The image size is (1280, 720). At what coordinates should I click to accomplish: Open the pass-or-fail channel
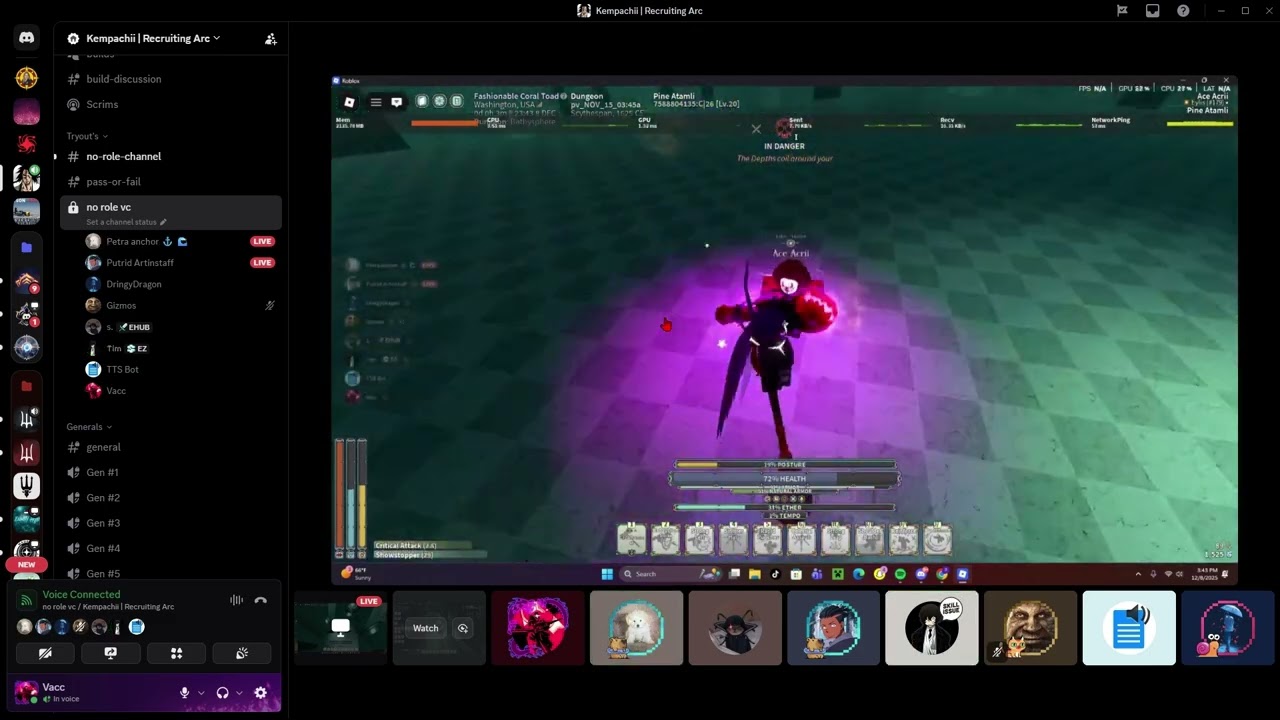tap(171, 182)
